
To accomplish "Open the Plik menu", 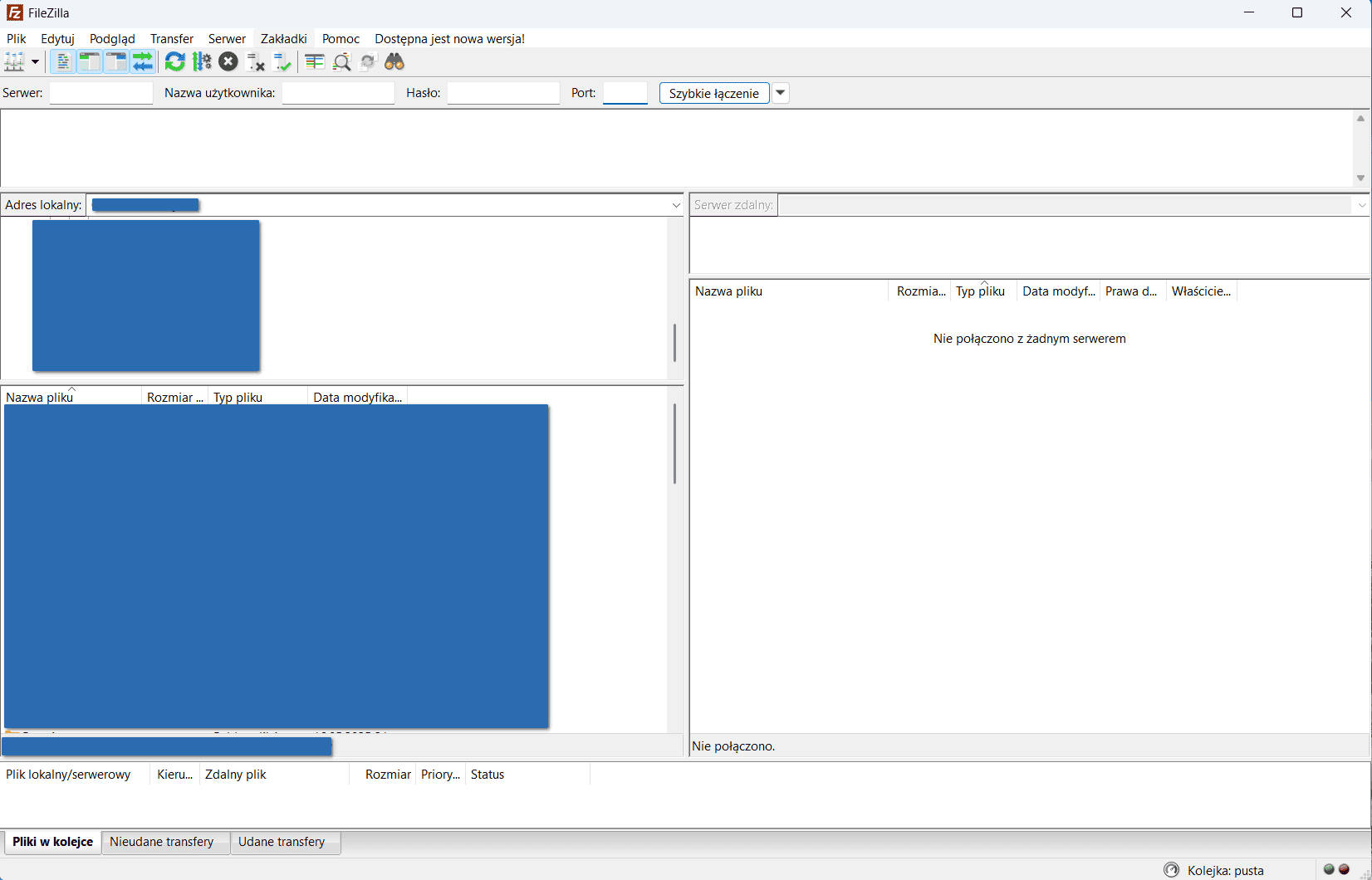I will [x=17, y=39].
